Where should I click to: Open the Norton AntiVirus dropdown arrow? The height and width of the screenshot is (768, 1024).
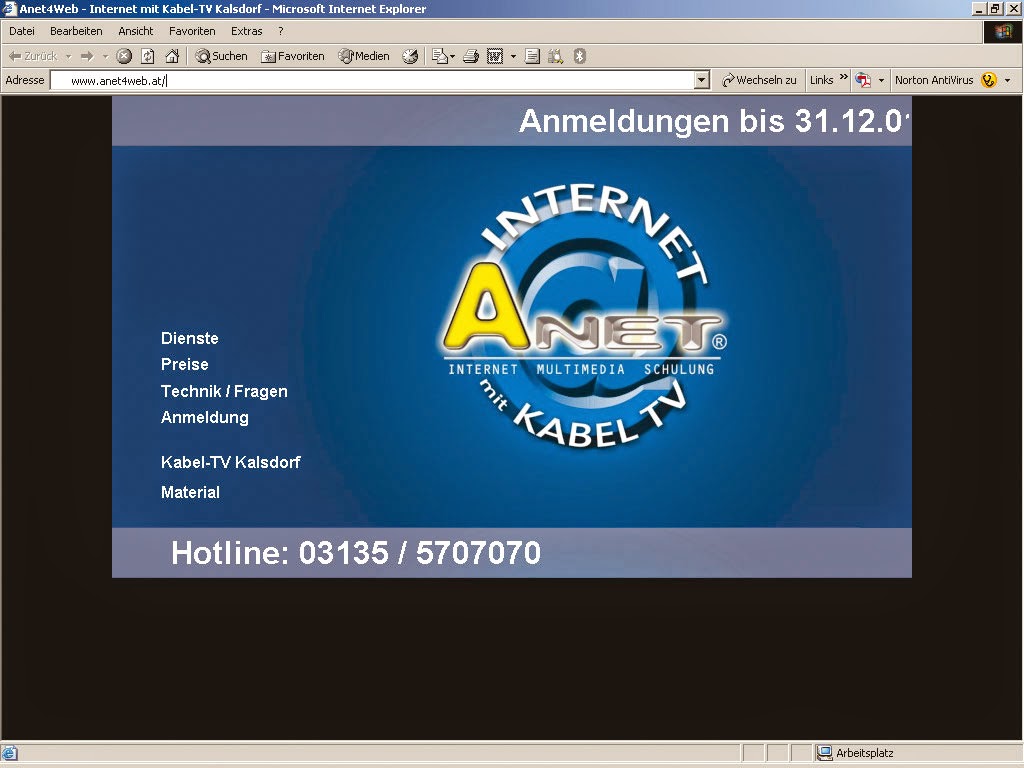[x=1008, y=80]
